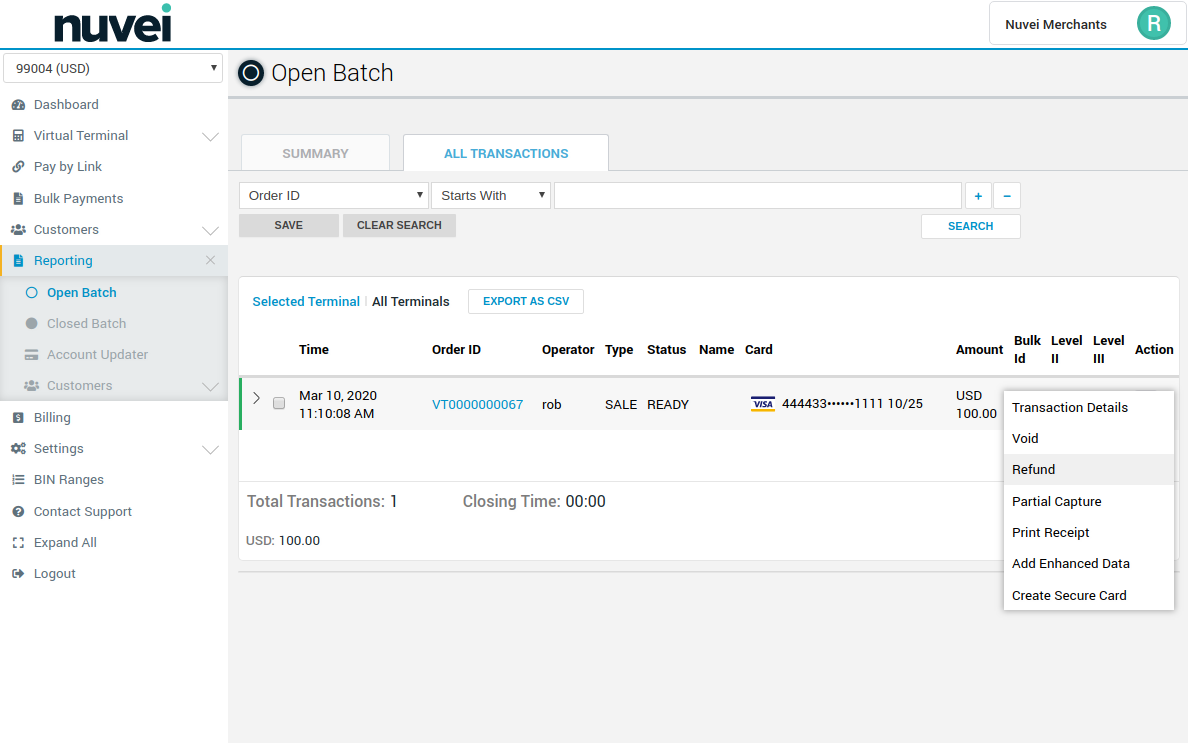Click Expand All in sidebar
The image size is (1188, 743).
[65, 542]
